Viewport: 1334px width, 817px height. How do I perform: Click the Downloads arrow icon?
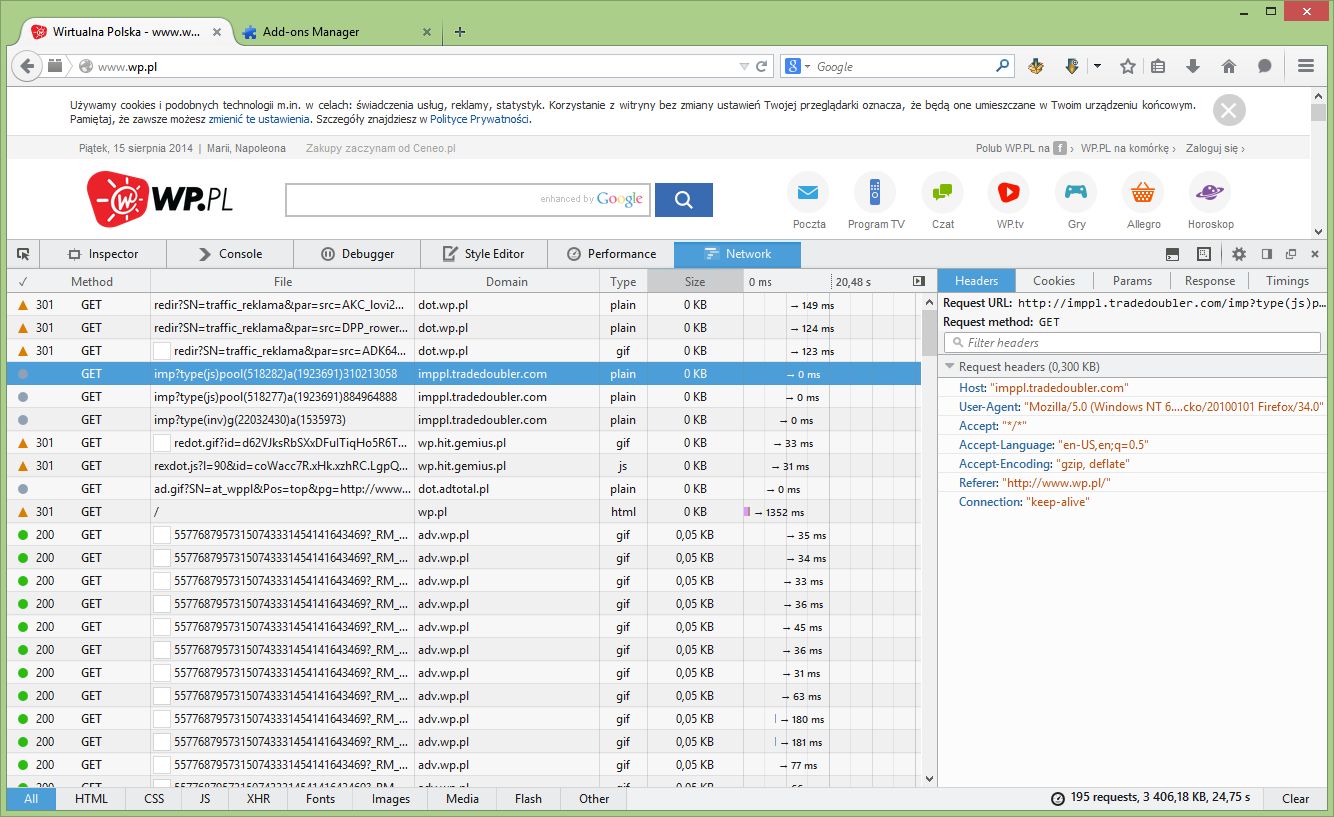[x=1193, y=66]
